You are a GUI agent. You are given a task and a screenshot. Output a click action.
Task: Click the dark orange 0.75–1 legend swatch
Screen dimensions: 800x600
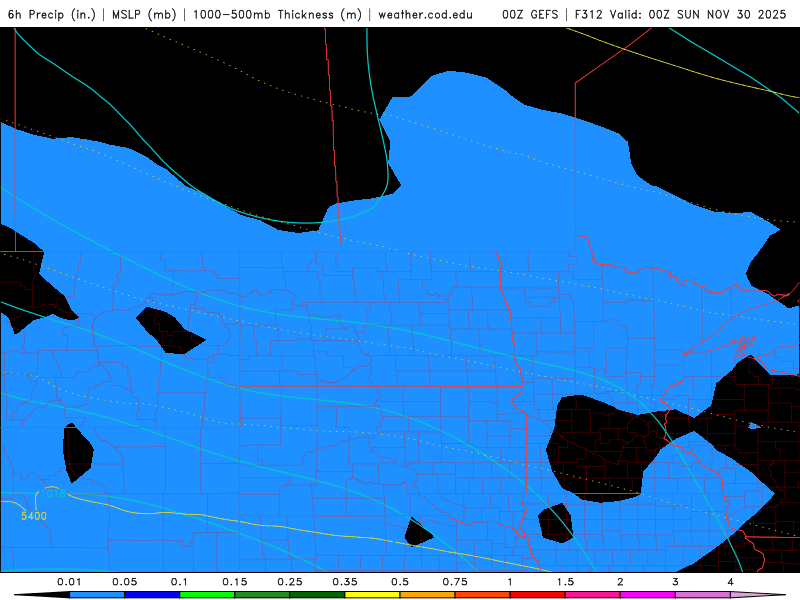pos(483,595)
